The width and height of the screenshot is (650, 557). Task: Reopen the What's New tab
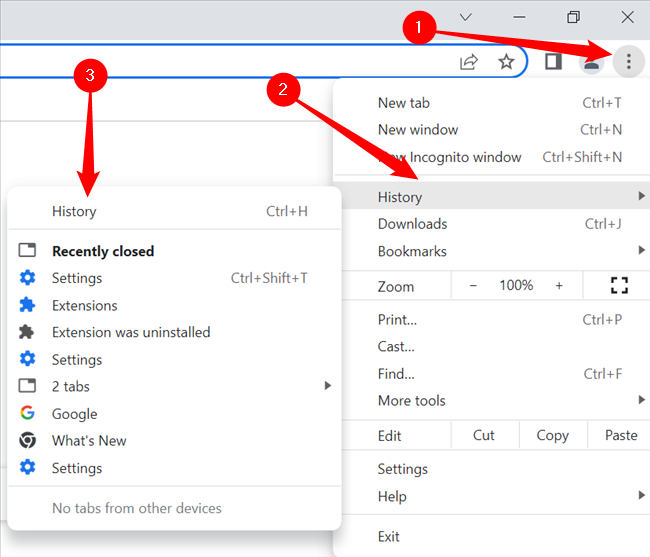tap(175, 441)
